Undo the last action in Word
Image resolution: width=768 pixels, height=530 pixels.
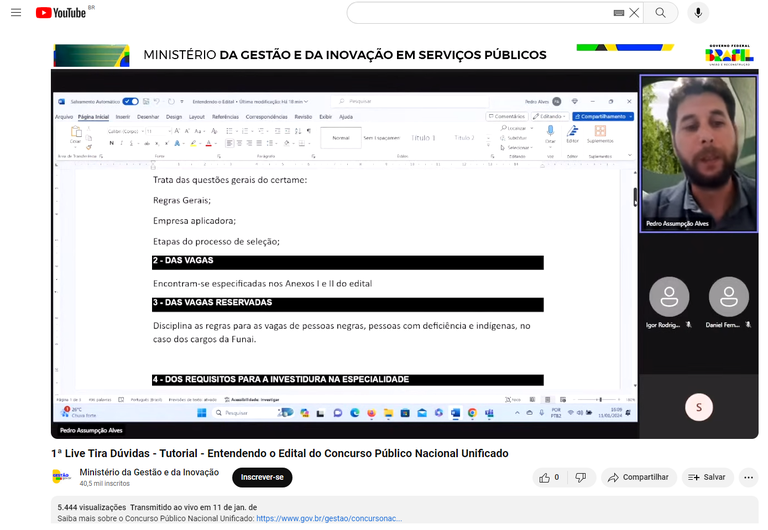click(x=157, y=101)
